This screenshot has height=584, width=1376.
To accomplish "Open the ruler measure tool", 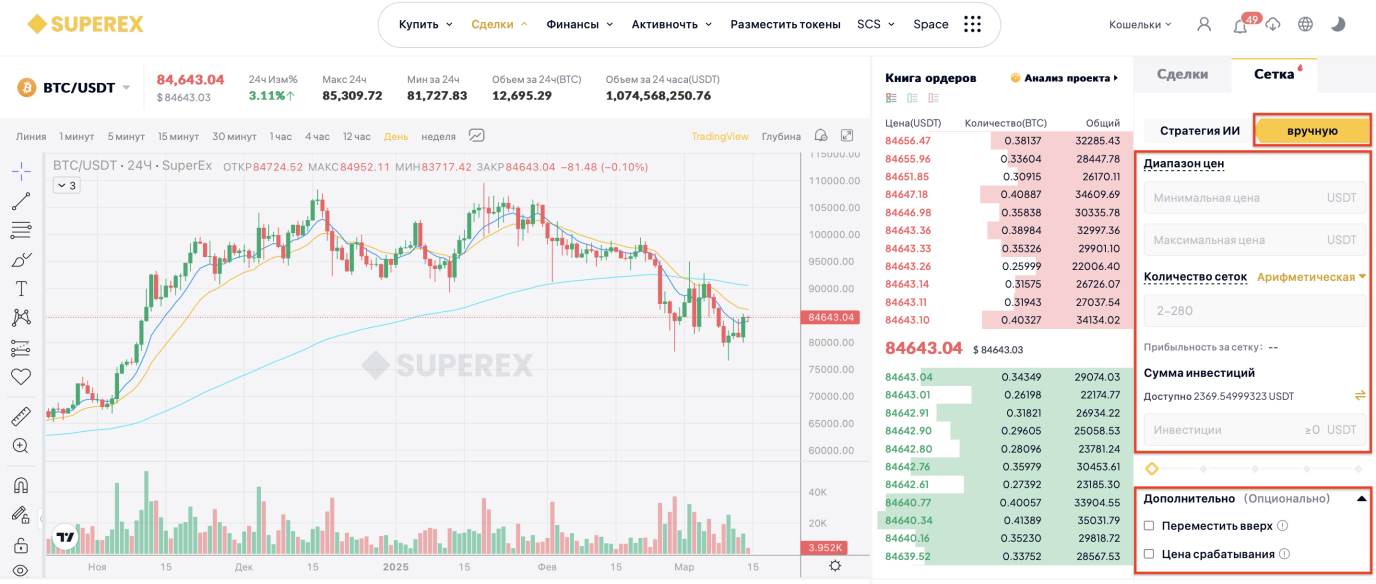I will pyautogui.click(x=21, y=416).
